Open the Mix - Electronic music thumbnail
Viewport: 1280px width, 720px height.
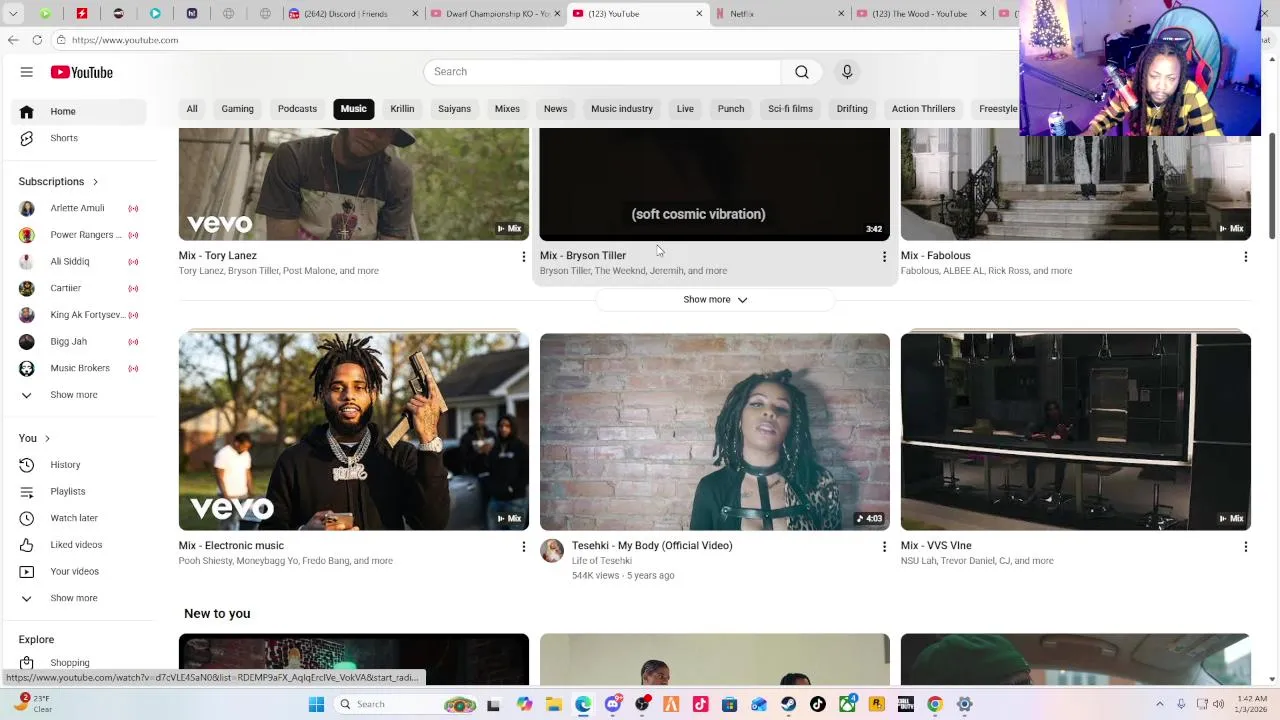coord(354,431)
